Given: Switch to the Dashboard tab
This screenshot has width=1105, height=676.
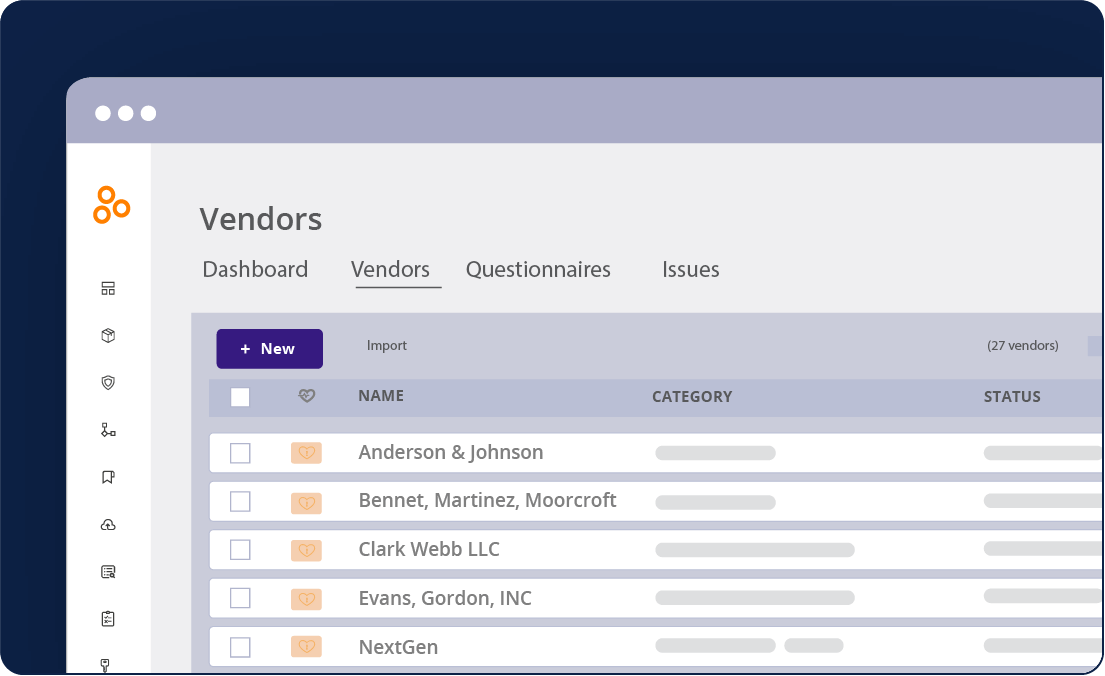Looking at the screenshot, I should click(255, 270).
